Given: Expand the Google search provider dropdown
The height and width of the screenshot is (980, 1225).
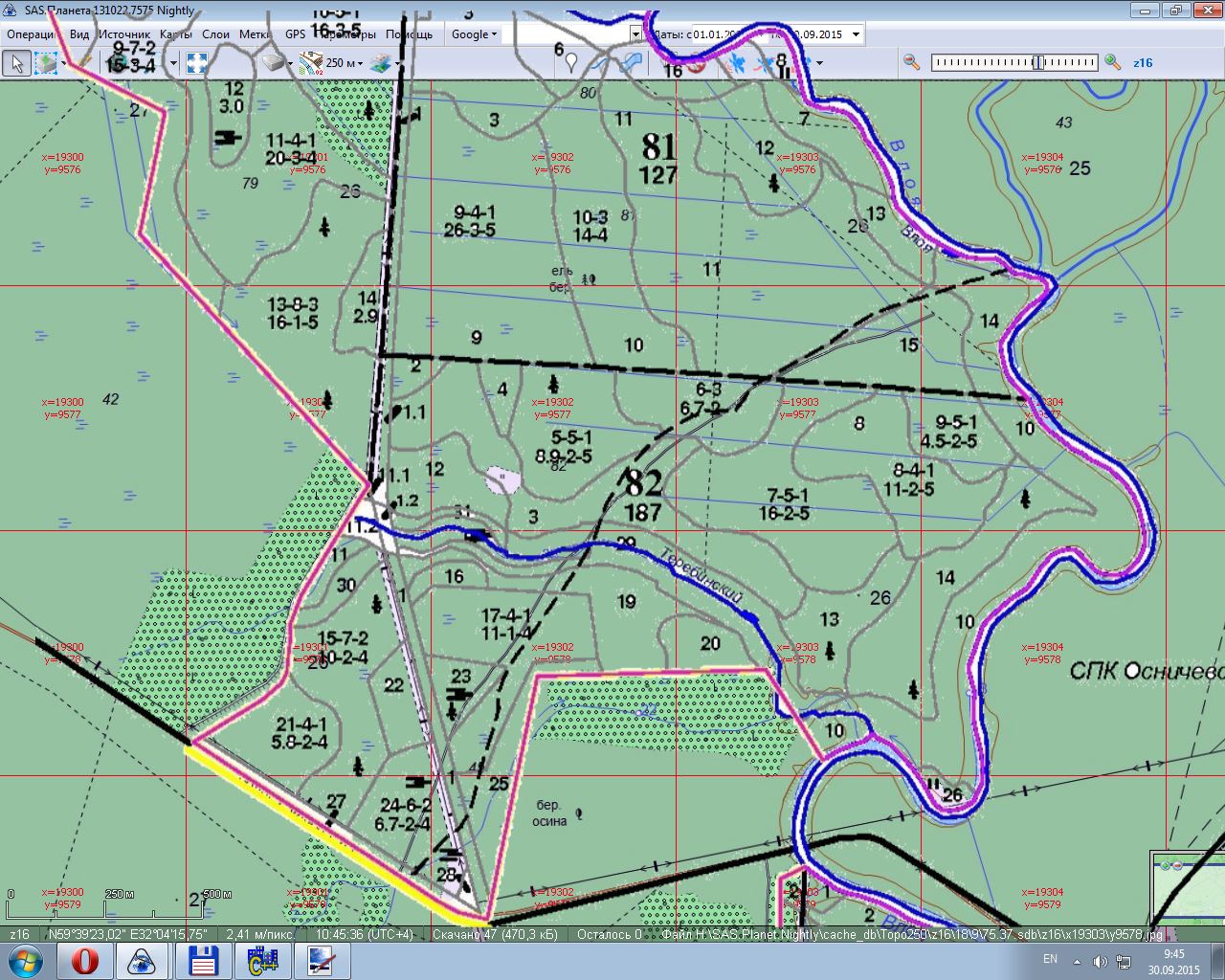Looking at the screenshot, I should tap(474, 34).
